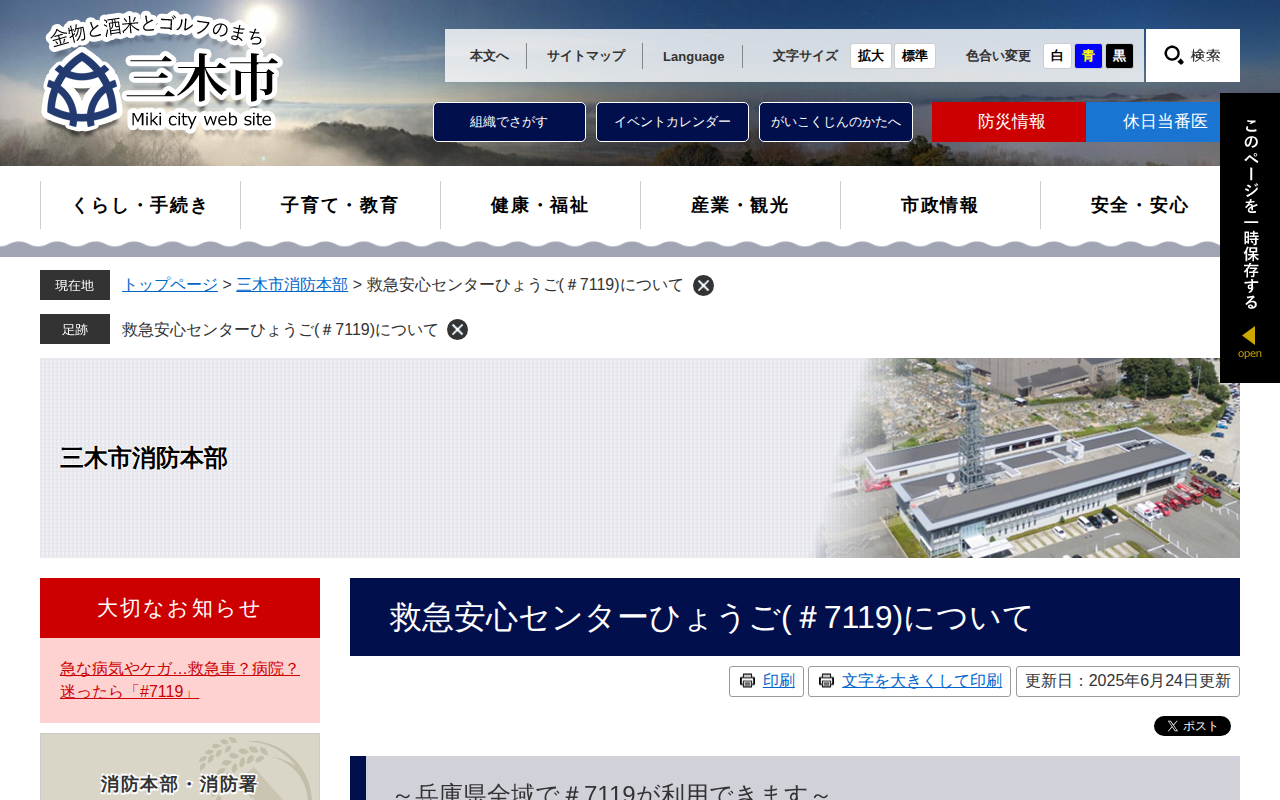Select the blue 青 color scheme
1280x800 pixels.
(x=1088, y=56)
